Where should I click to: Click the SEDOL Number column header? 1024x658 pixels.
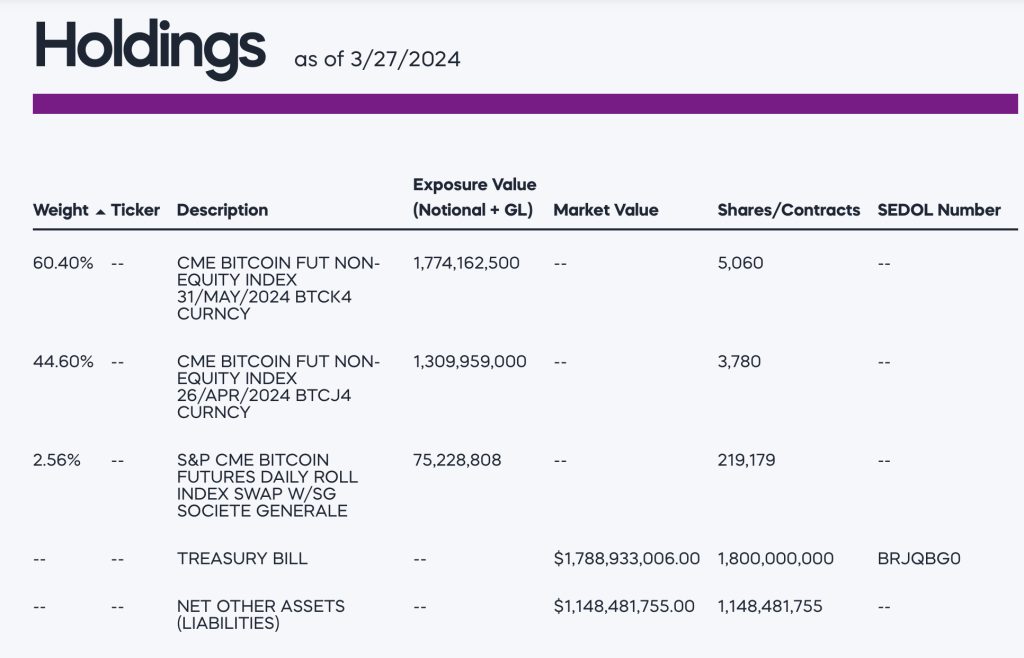[x=938, y=210]
